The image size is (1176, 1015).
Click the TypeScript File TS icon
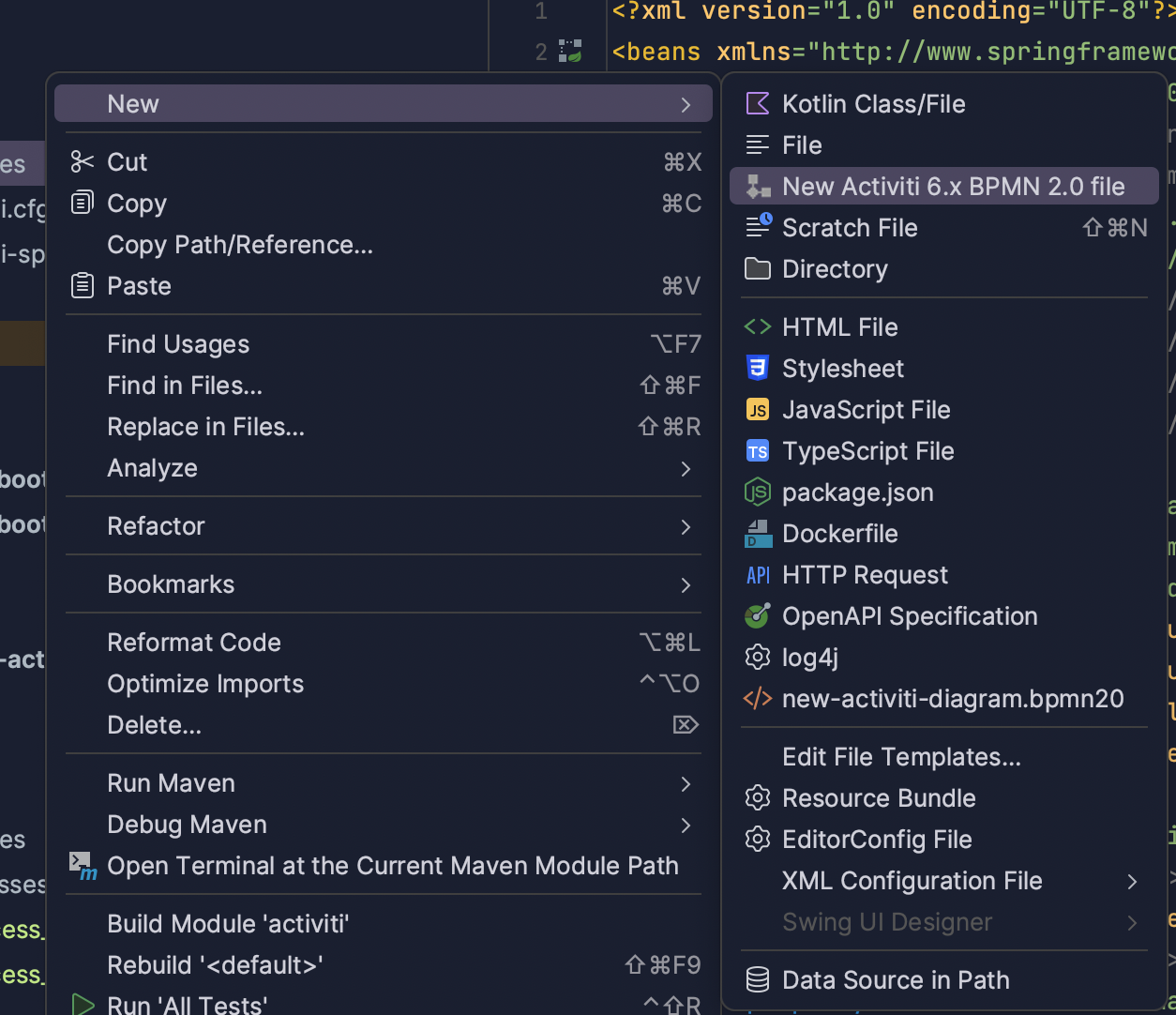pyautogui.click(x=758, y=451)
